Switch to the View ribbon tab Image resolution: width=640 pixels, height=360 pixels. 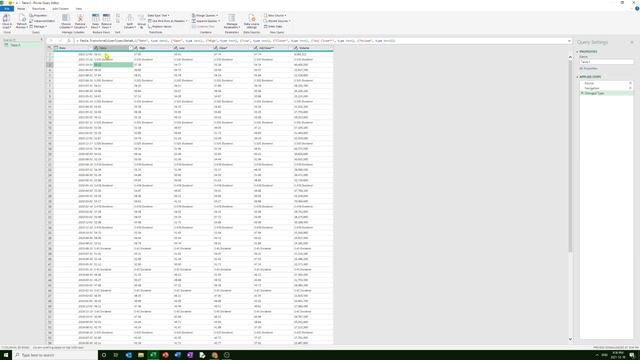pyautogui.click(x=79, y=9)
